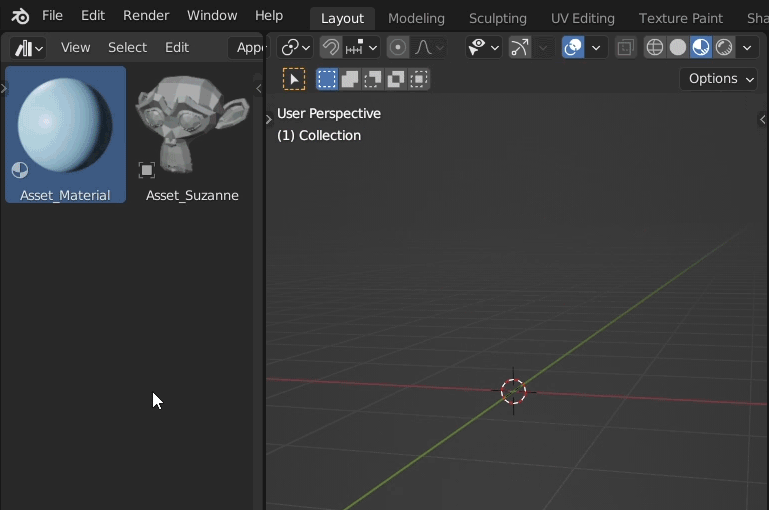The image size is (769, 510).
Task: Toggle proportional editing
Action: coord(398,48)
